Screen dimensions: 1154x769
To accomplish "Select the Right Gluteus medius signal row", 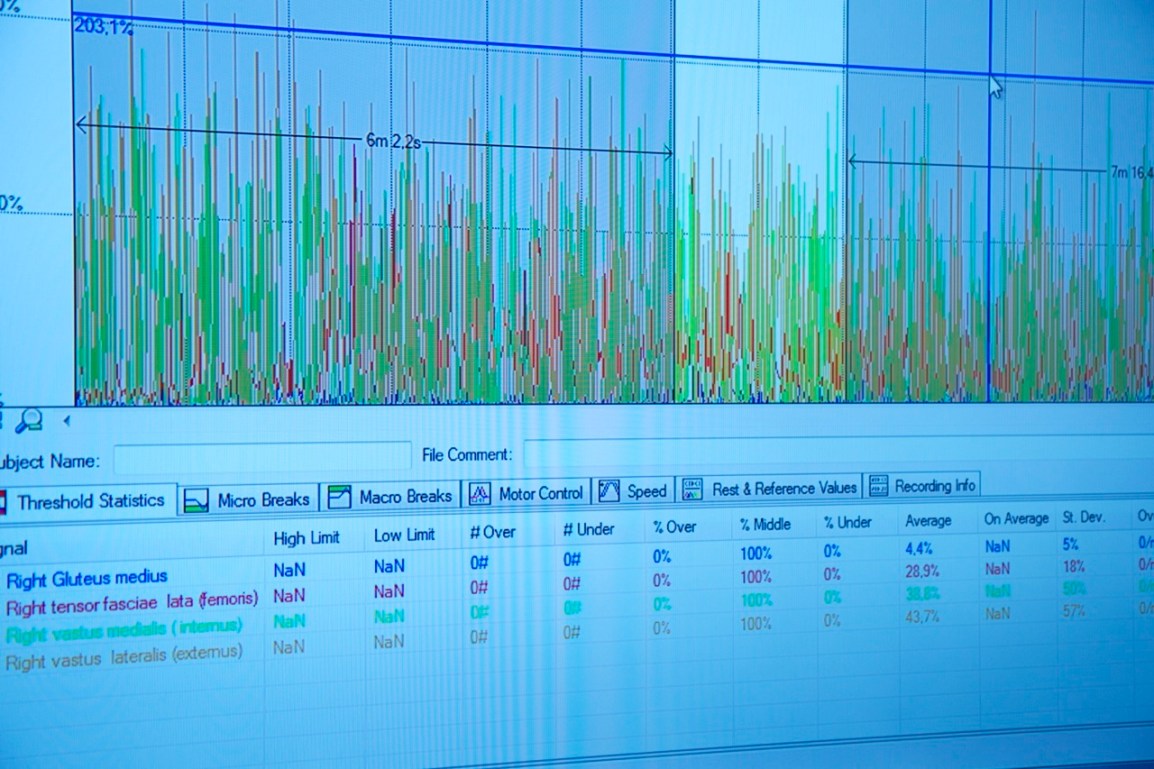I will [87, 578].
